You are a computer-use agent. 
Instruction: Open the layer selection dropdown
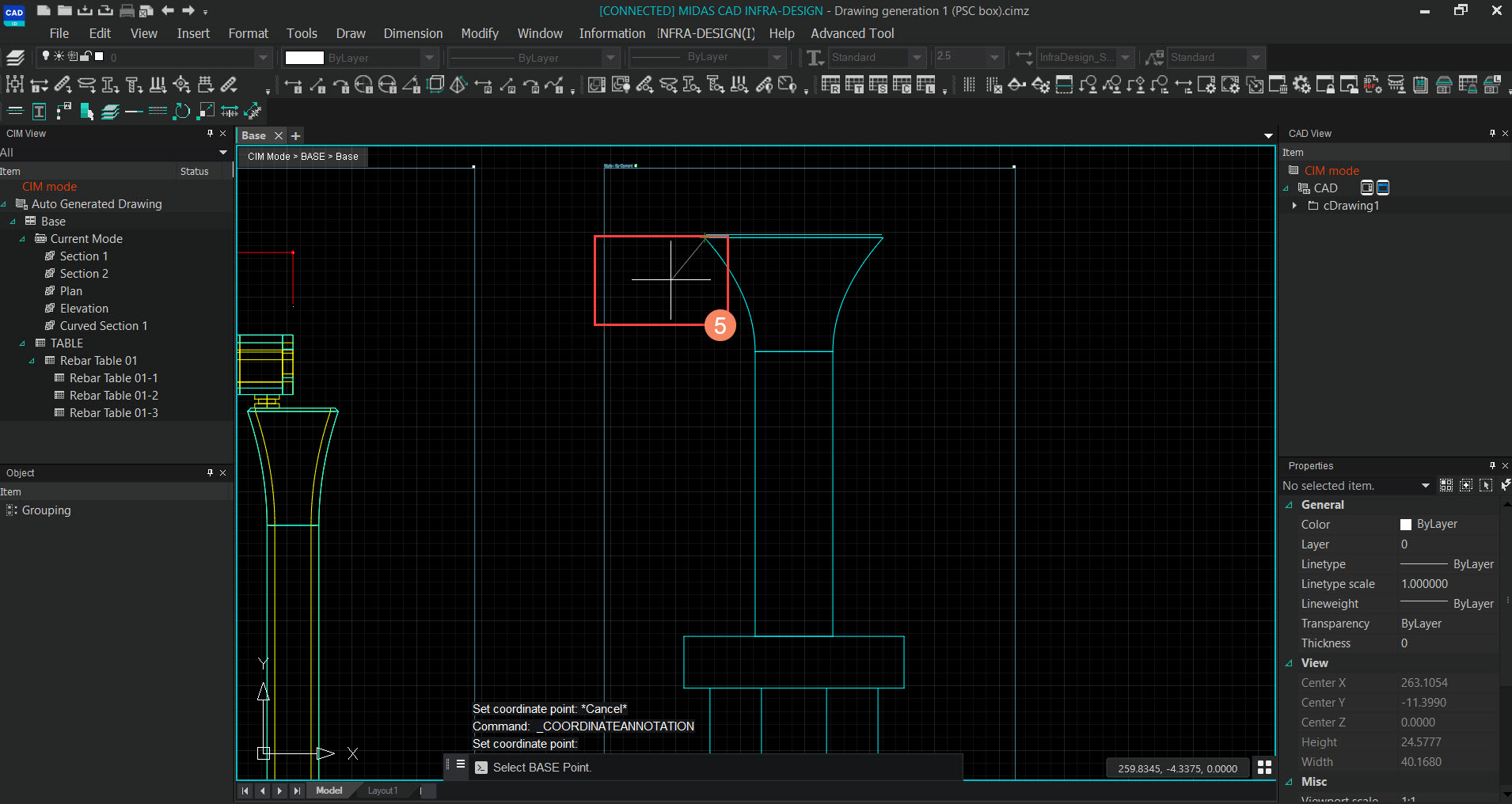pos(263,57)
